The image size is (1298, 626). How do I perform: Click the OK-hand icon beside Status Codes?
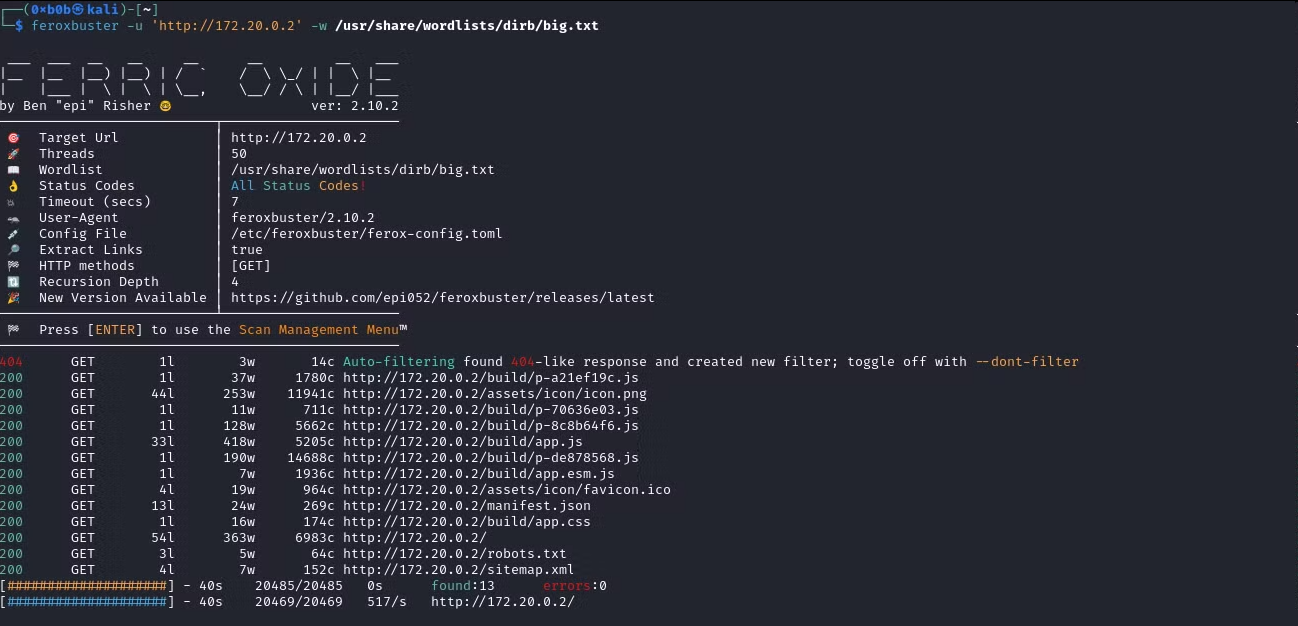[13, 186]
